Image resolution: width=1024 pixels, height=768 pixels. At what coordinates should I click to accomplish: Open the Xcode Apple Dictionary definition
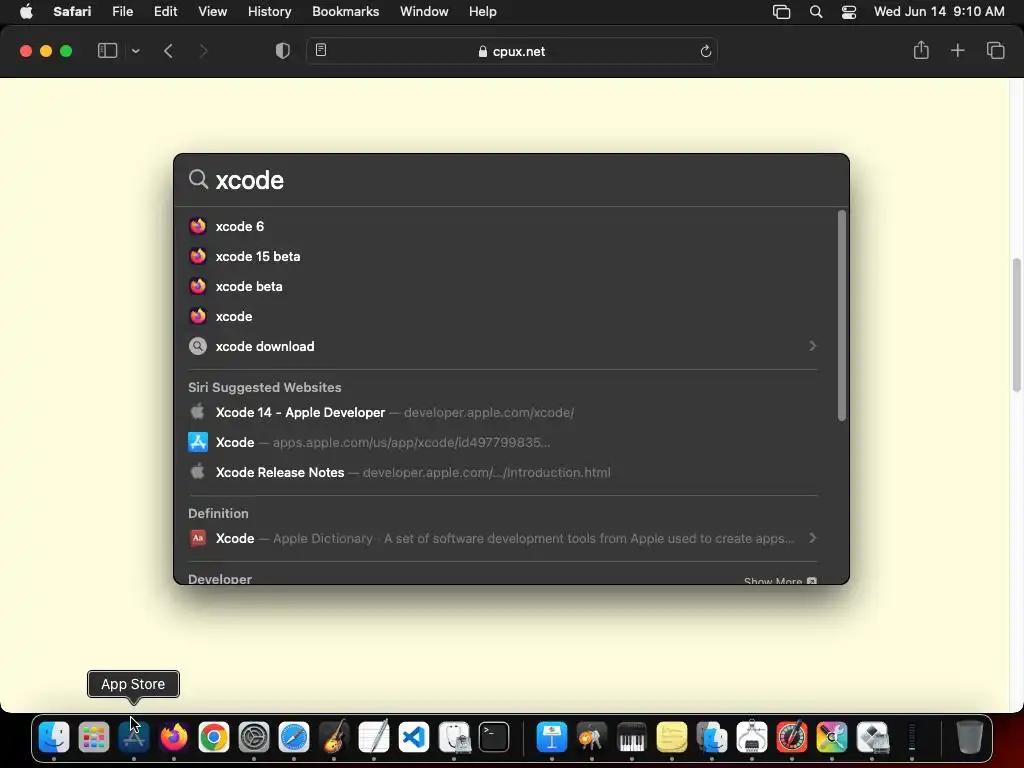pos(503,538)
